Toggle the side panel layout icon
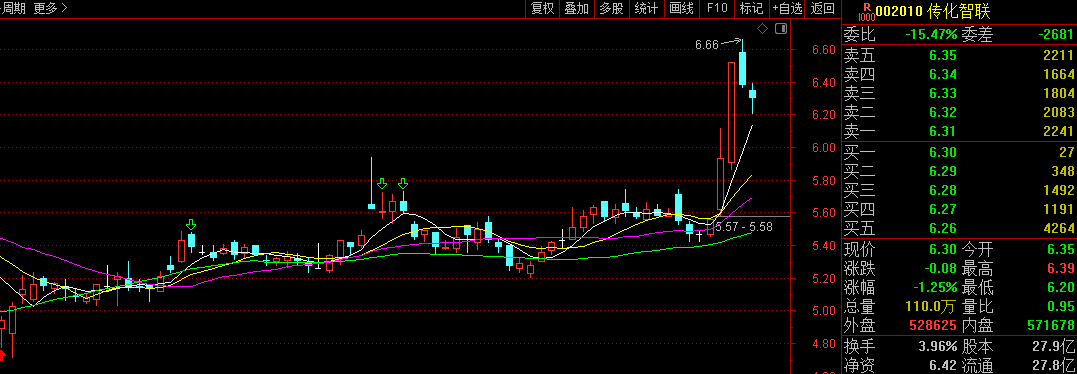This screenshot has height=374, width=1077. (x=780, y=28)
